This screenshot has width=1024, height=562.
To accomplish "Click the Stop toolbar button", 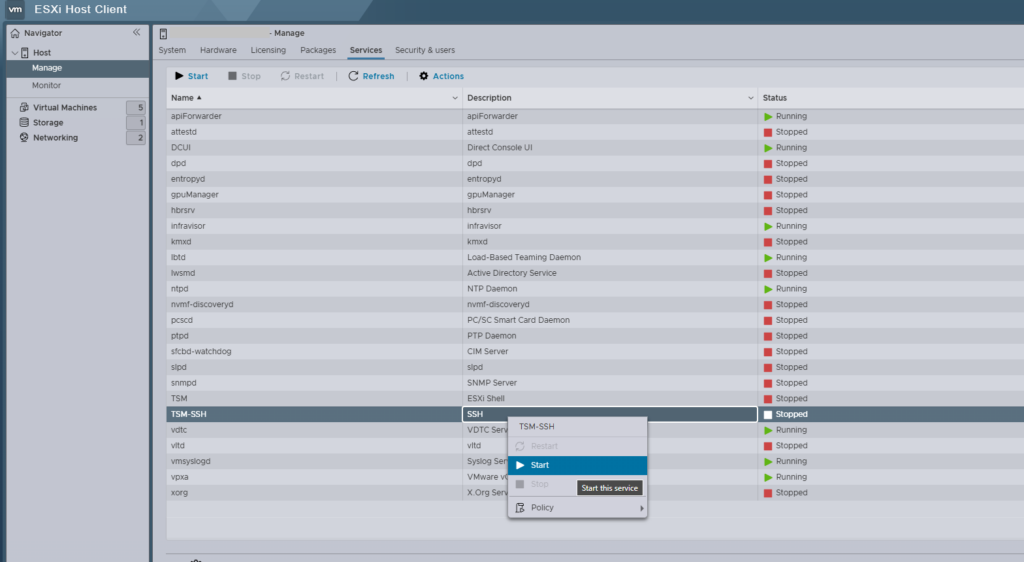I will [244, 76].
